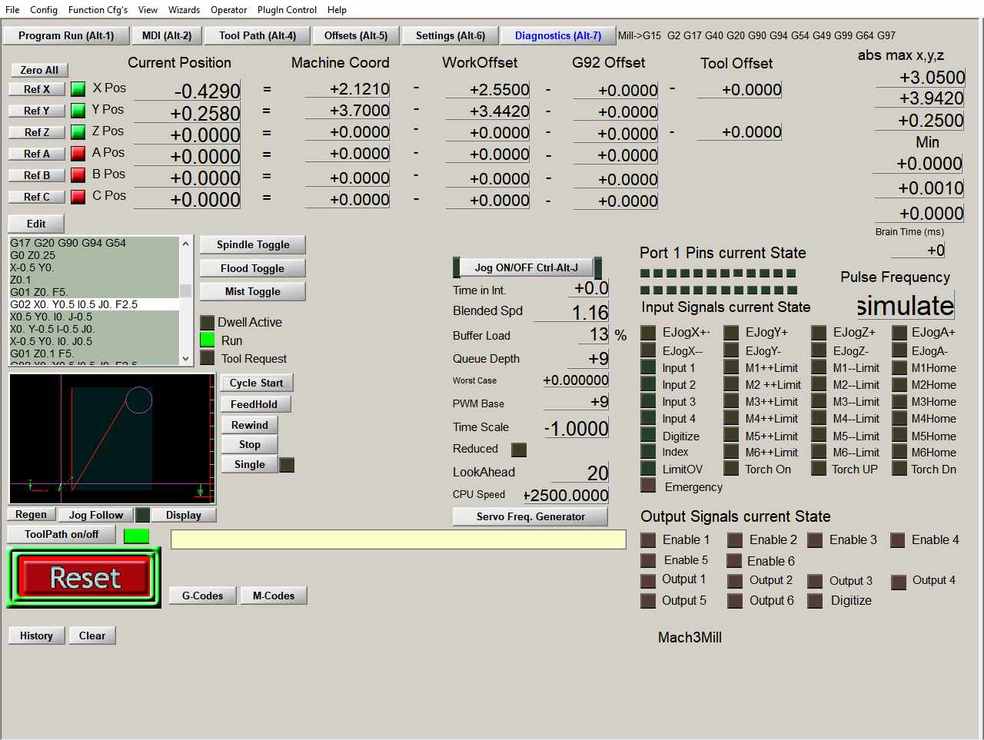Turn ToolPath on/off
The width and height of the screenshot is (984, 740).
coord(62,535)
